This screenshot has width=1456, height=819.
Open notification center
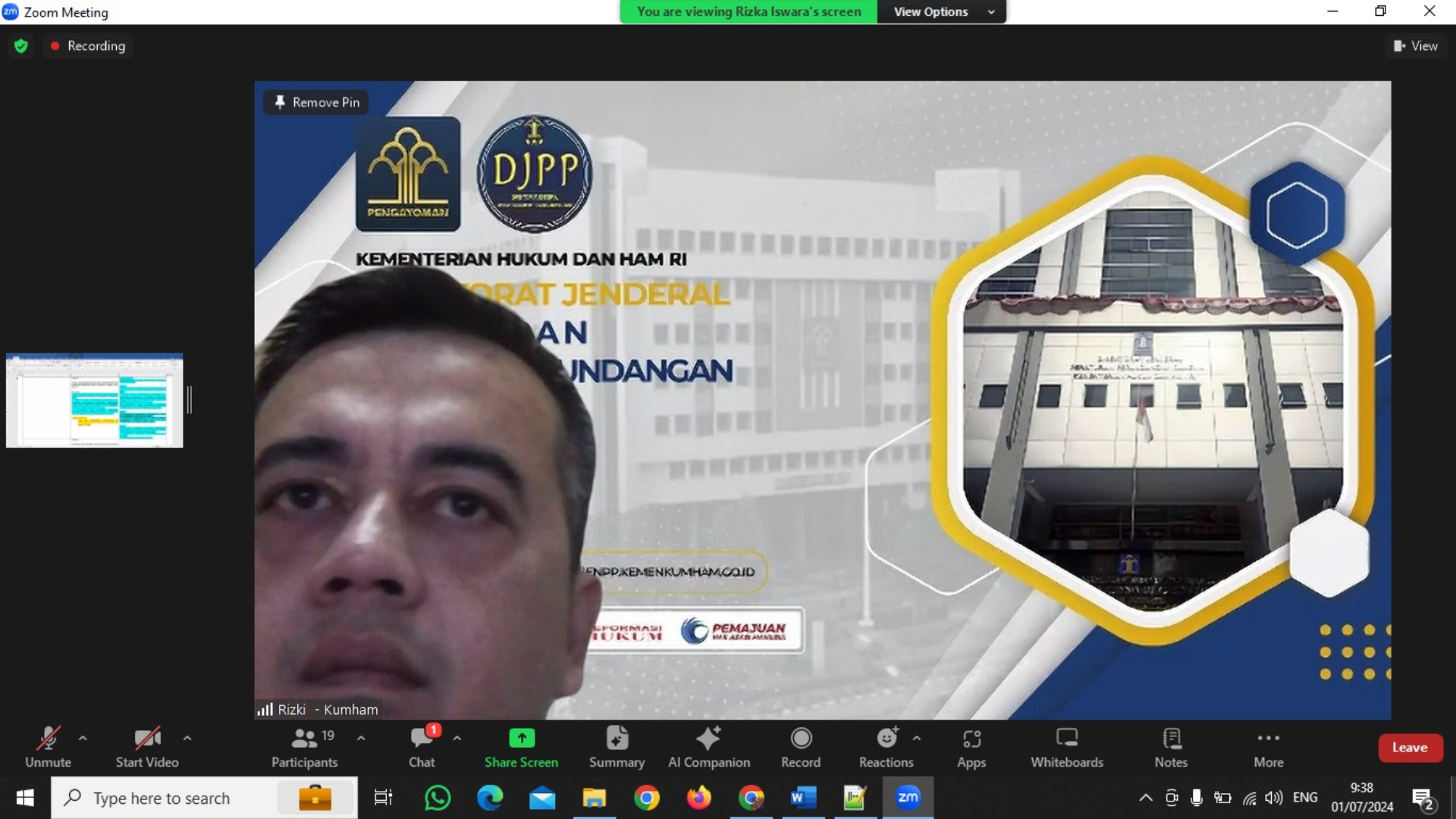pyautogui.click(x=1423, y=799)
